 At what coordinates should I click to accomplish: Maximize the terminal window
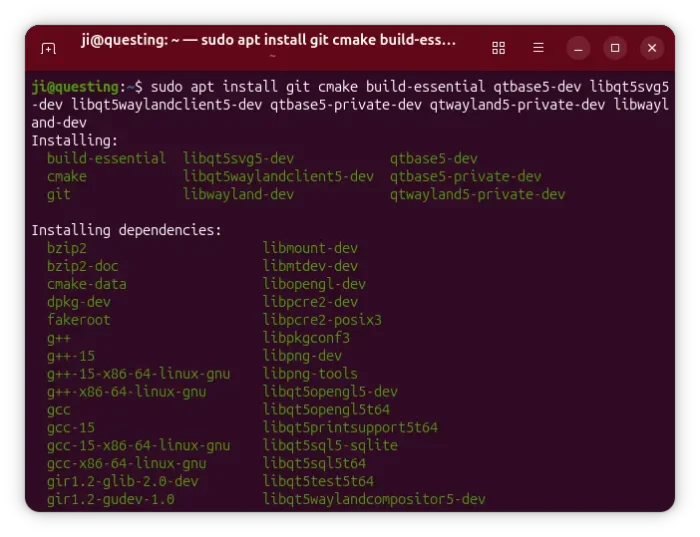[x=615, y=48]
